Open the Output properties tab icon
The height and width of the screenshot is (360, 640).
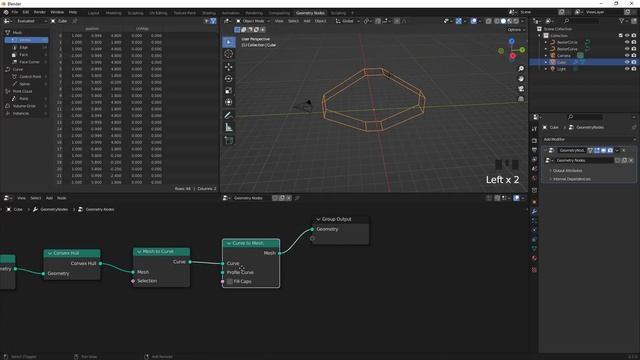point(534,150)
